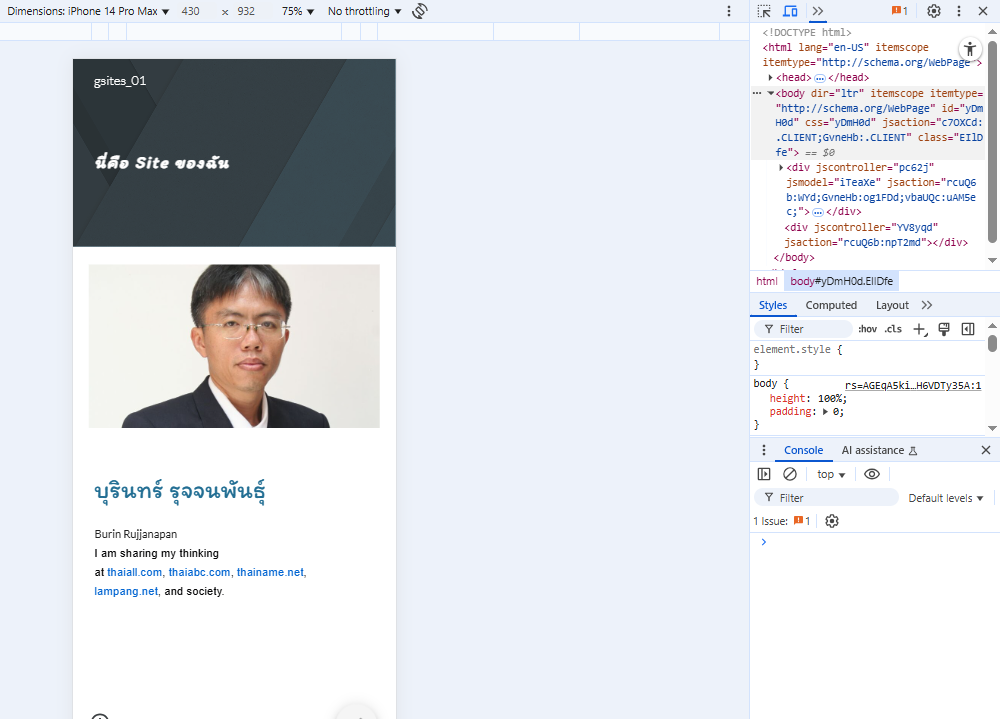Open the No throttling dropdown
1000x719 pixels.
pos(365,11)
